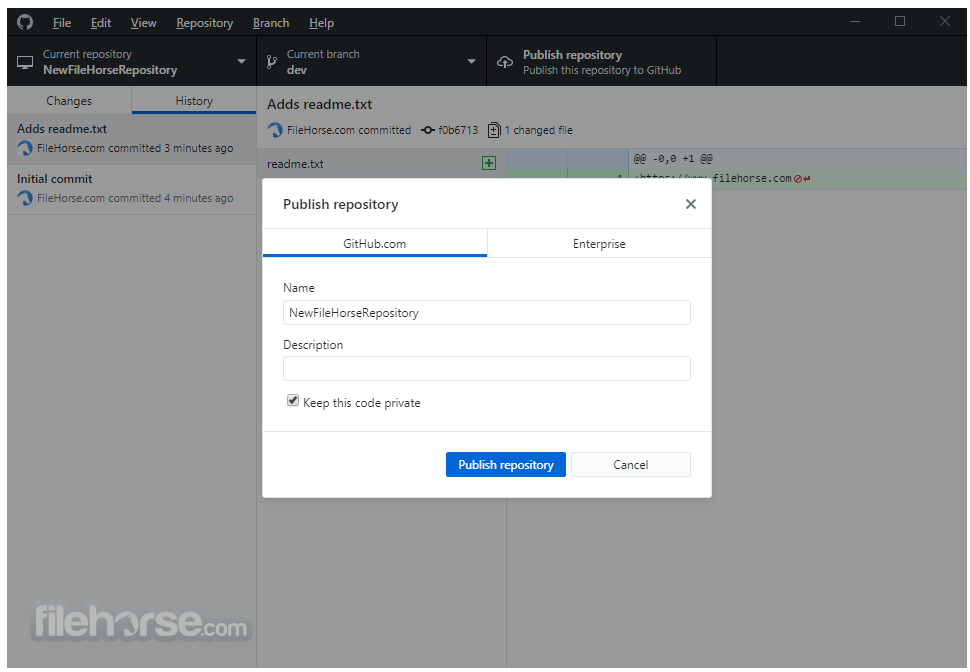The height and width of the screenshot is (672, 970).
Task: Open the Help menu
Action: coord(322,23)
